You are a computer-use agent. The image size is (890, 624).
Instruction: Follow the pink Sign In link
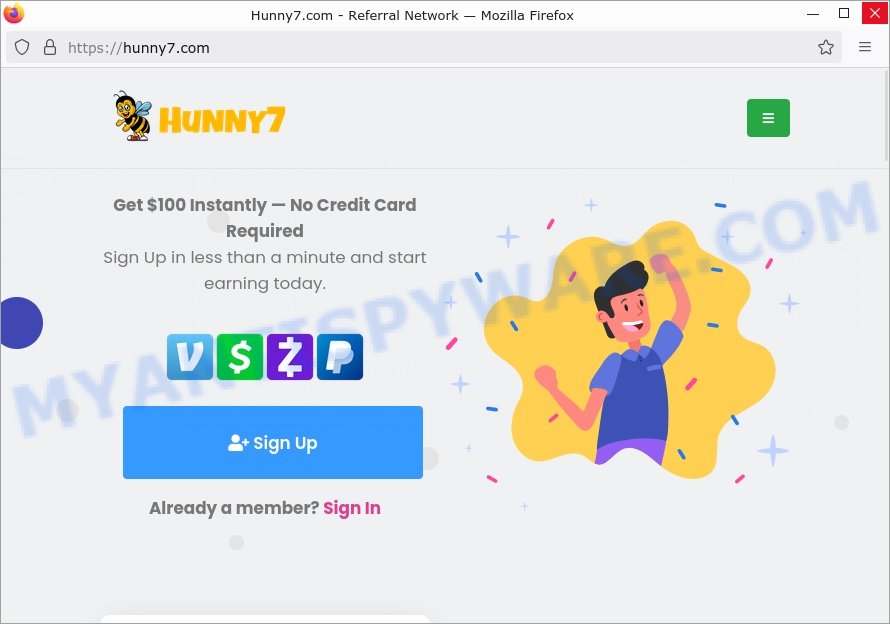pyautogui.click(x=352, y=508)
